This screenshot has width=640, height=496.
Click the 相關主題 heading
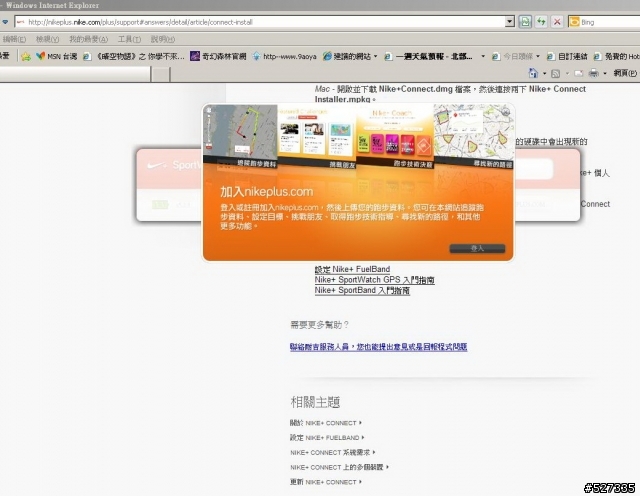coord(315,402)
